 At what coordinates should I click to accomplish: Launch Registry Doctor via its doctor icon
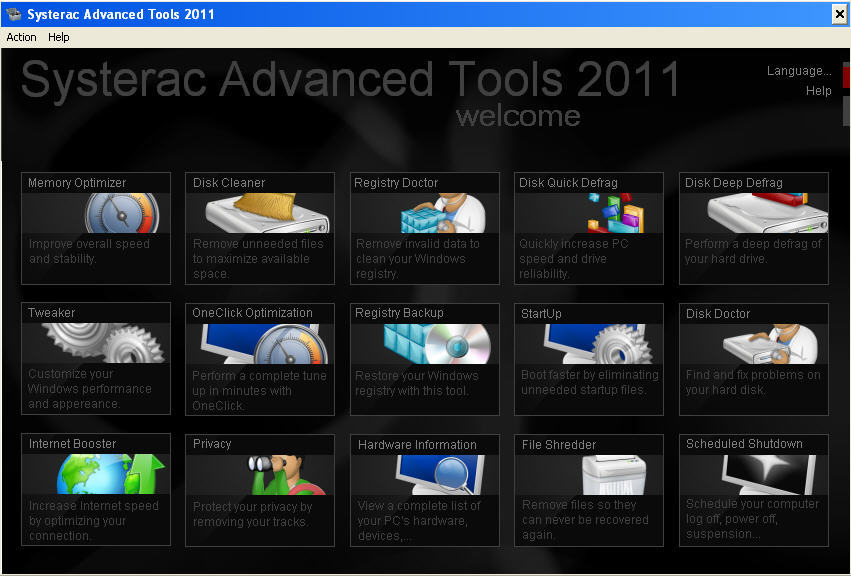443,213
